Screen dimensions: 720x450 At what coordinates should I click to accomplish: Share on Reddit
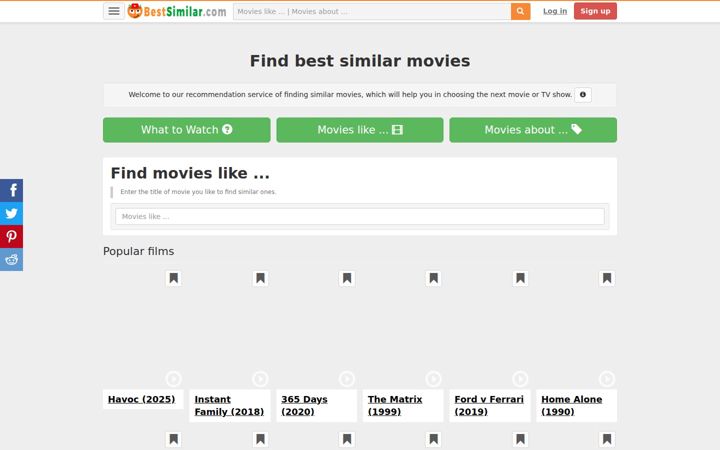pos(11,259)
